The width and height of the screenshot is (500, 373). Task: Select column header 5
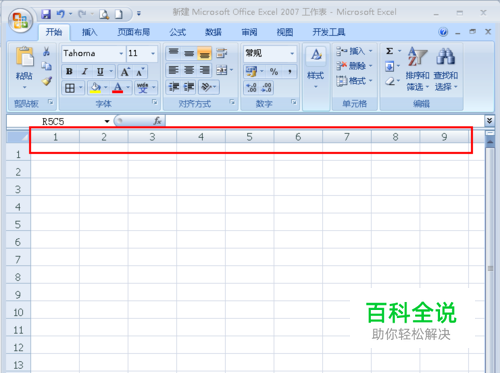coord(249,137)
